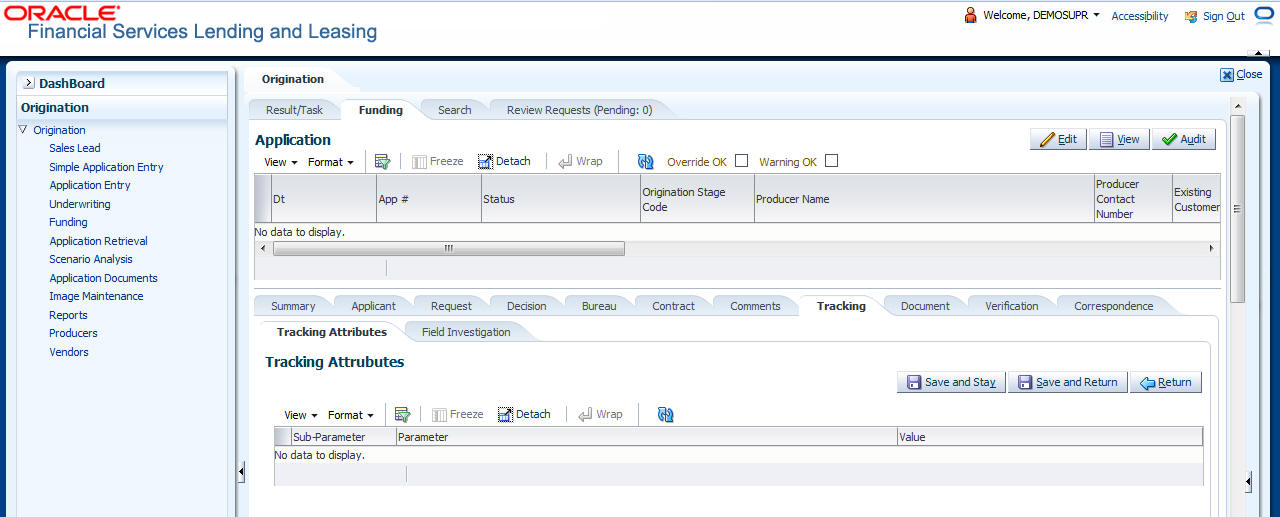Switch to the Result/Task tab
1280x517 pixels.
[x=294, y=110]
